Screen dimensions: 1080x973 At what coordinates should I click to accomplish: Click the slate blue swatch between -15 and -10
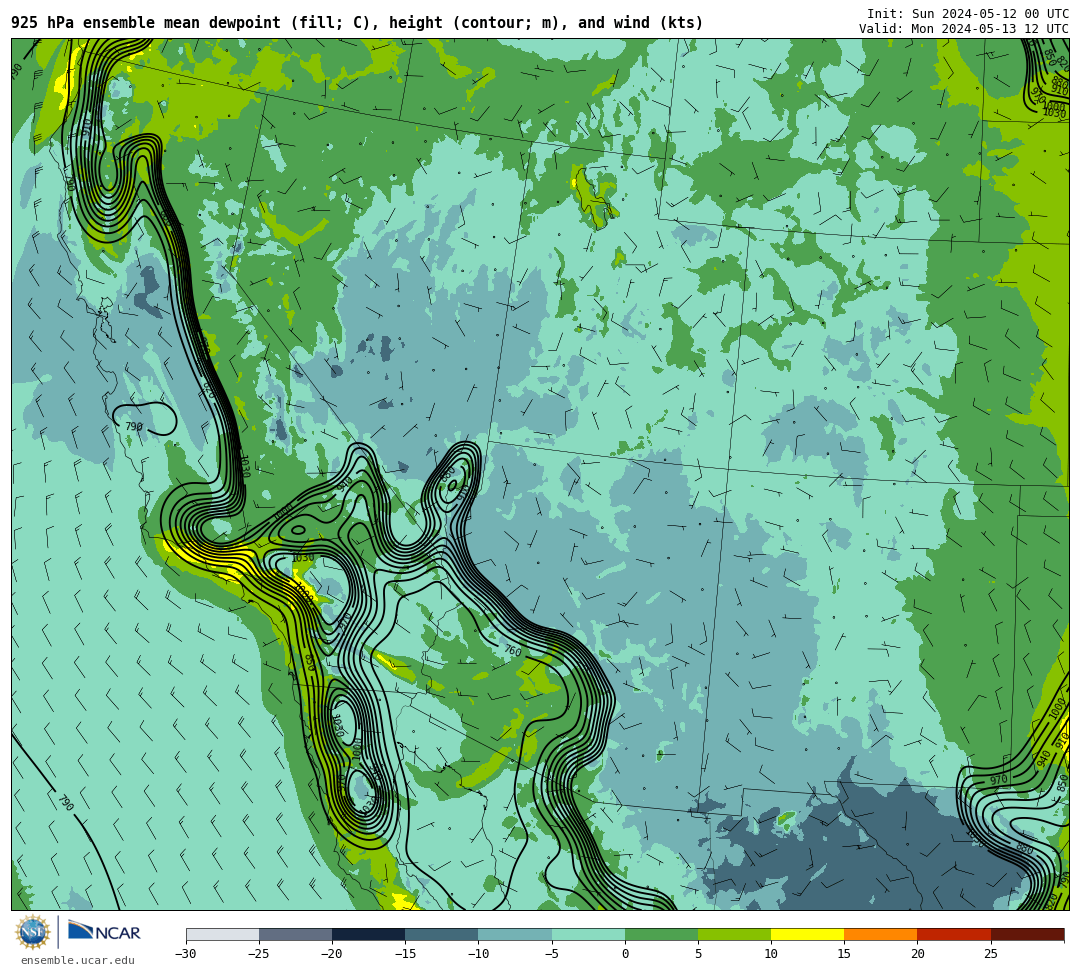tap(442, 934)
